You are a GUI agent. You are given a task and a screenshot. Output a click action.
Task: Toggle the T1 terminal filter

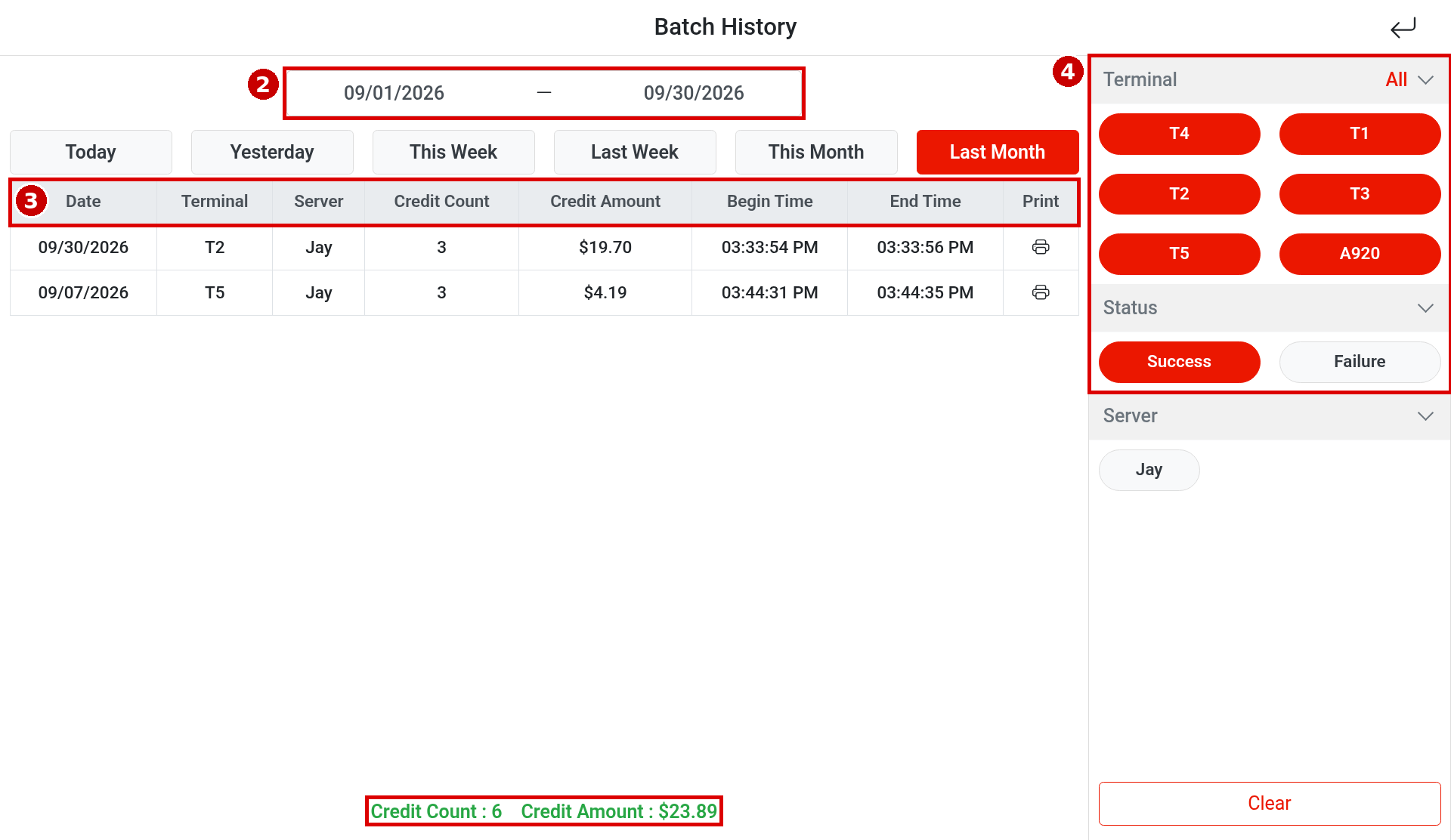click(x=1360, y=134)
